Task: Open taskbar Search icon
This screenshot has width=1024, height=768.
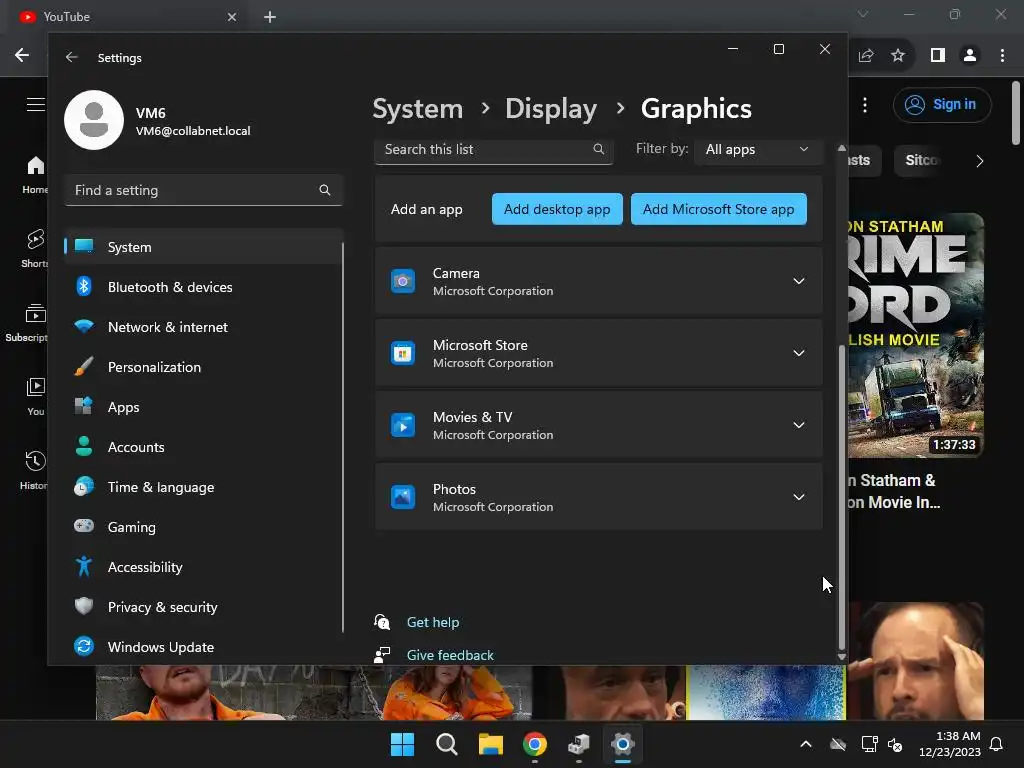Action: (x=447, y=744)
